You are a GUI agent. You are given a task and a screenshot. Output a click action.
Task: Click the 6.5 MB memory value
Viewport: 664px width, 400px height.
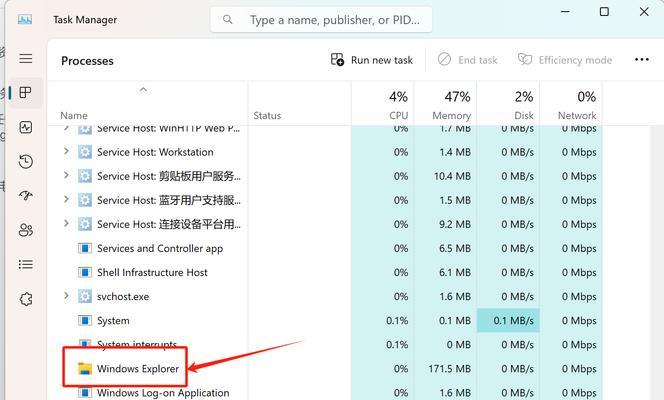pos(455,248)
